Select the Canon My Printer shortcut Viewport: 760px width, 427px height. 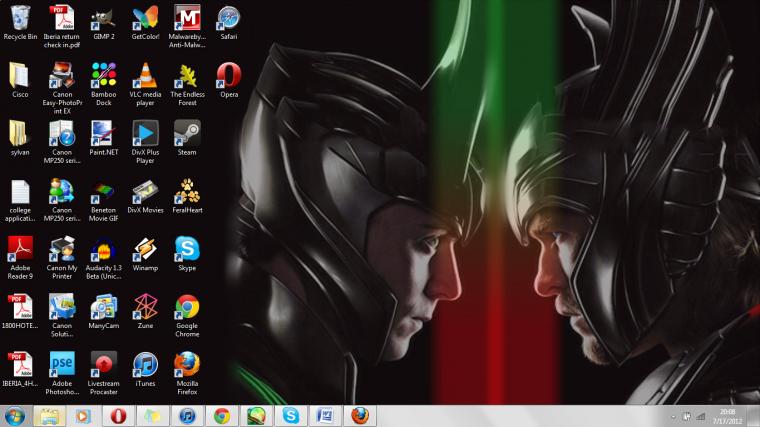(x=62, y=258)
